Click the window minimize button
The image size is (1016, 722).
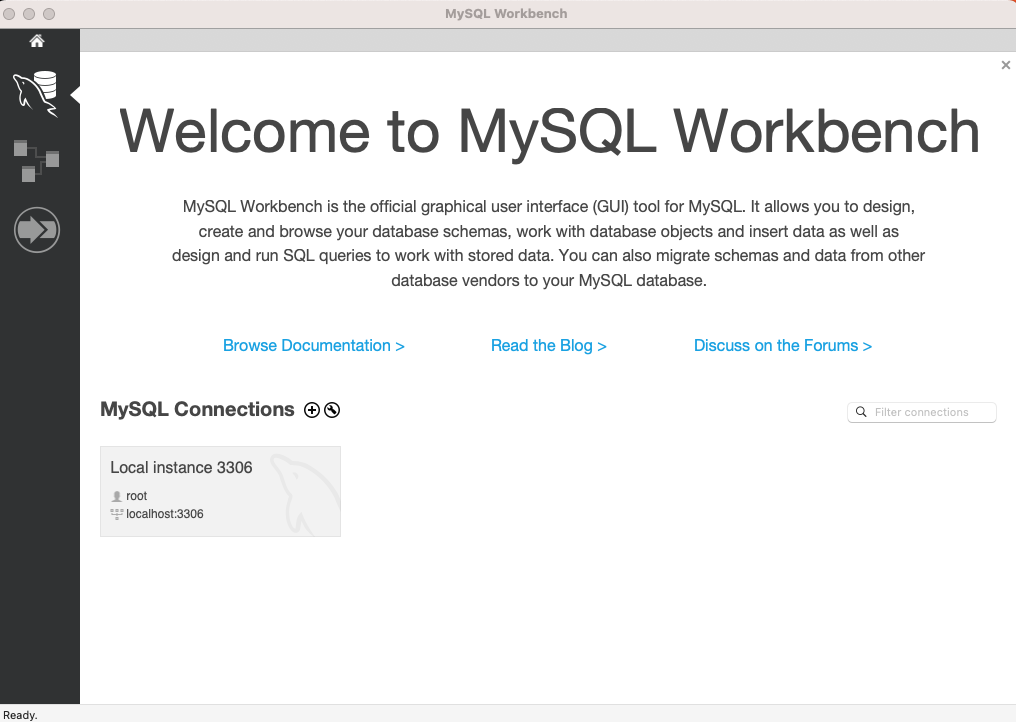[x=29, y=14]
